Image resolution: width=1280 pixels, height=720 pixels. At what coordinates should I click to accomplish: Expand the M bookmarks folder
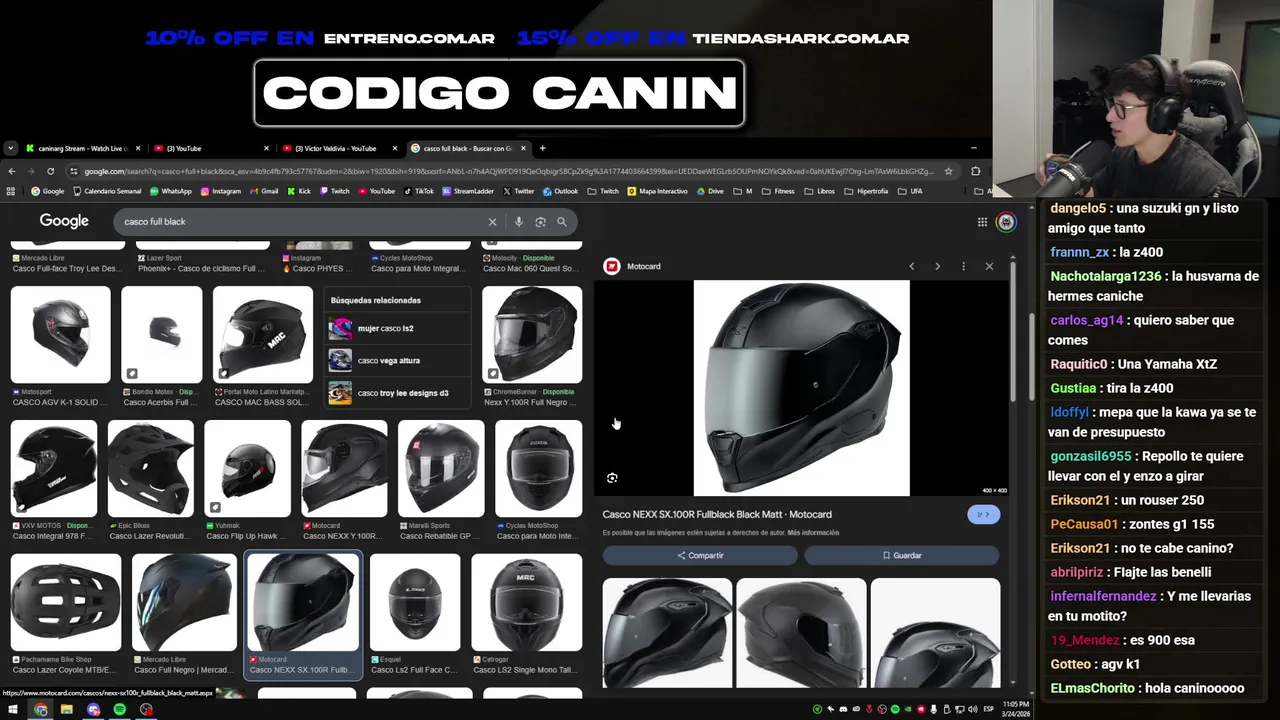pyautogui.click(x=742, y=191)
